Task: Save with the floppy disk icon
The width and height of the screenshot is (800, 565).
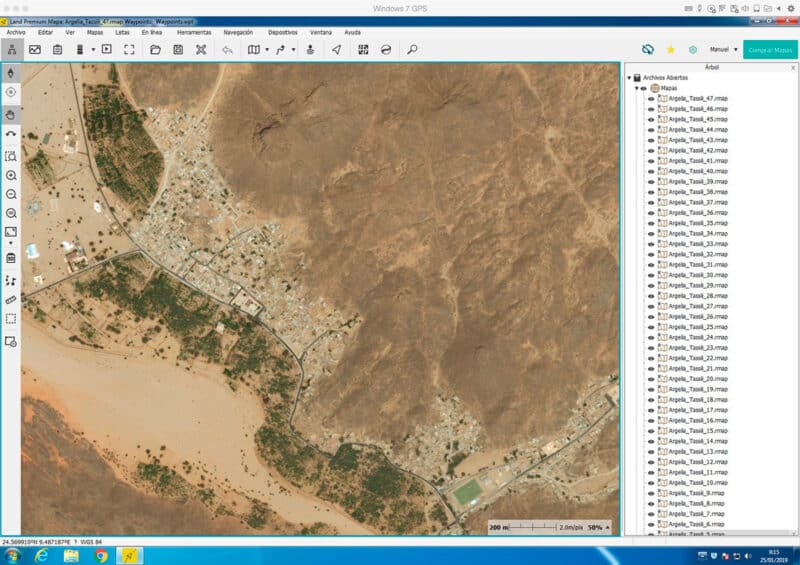Action: coord(178,50)
